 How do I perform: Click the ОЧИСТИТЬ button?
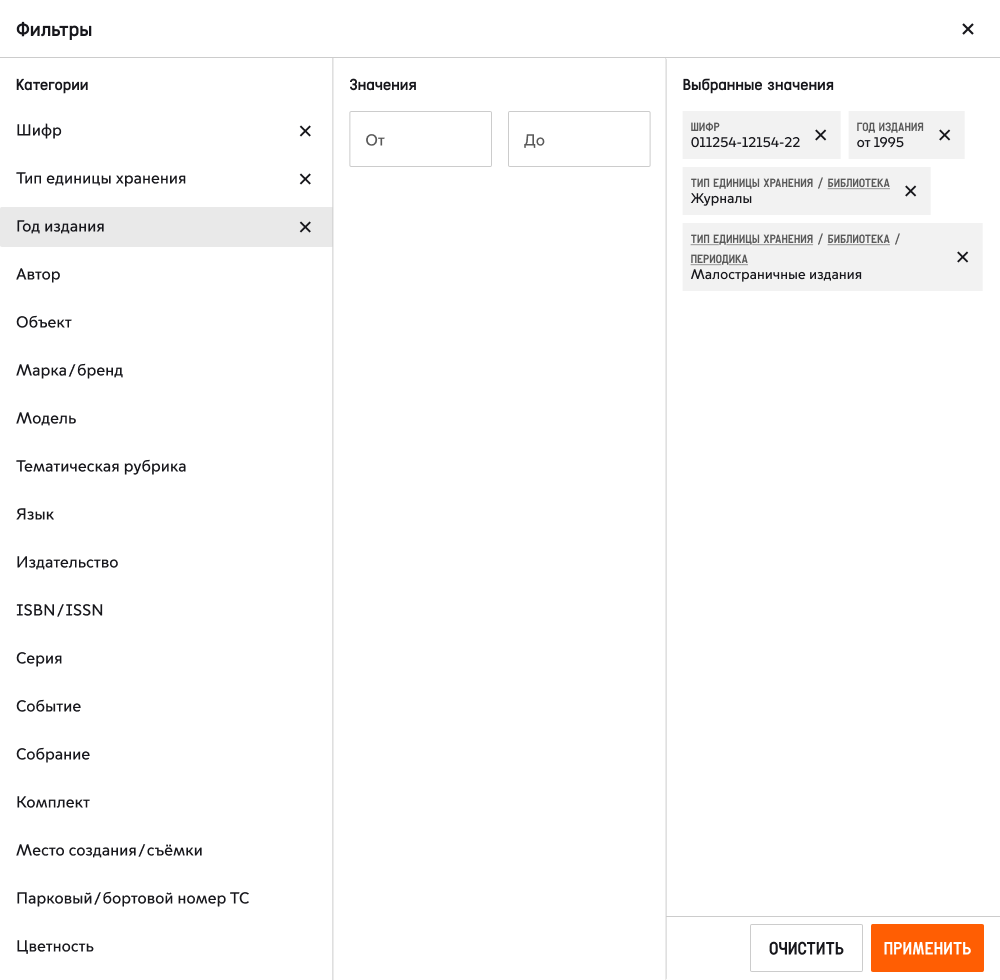pyautogui.click(x=806, y=948)
